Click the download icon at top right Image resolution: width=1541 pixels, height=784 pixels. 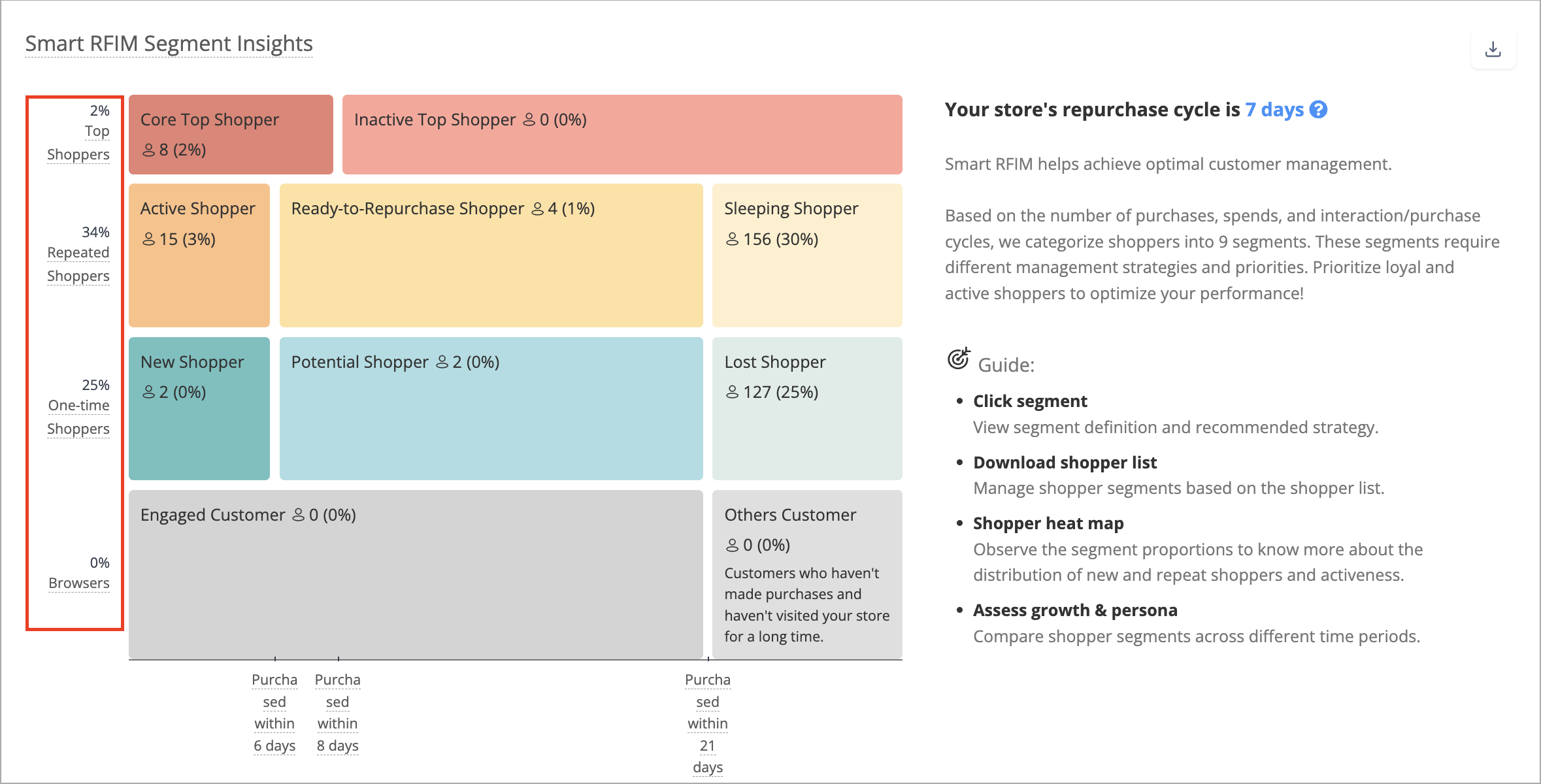click(x=1493, y=49)
